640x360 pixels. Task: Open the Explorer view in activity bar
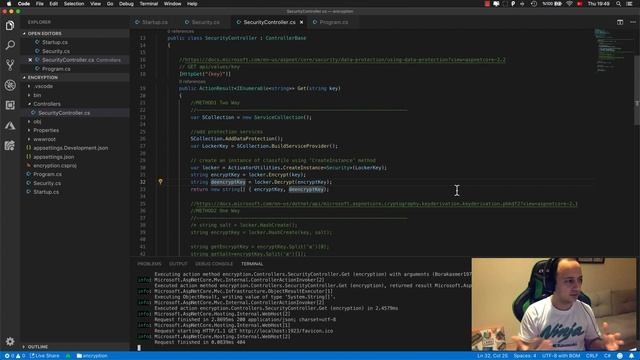[x=10, y=25]
